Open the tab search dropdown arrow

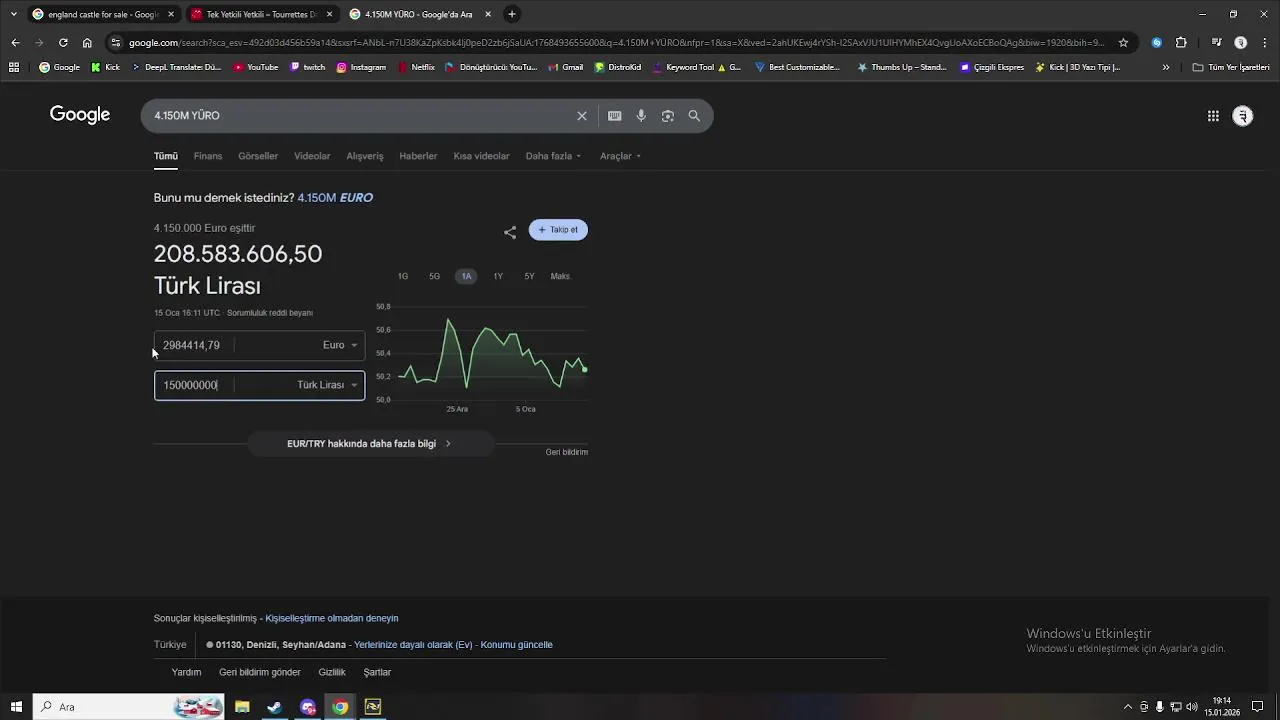tap(13, 14)
